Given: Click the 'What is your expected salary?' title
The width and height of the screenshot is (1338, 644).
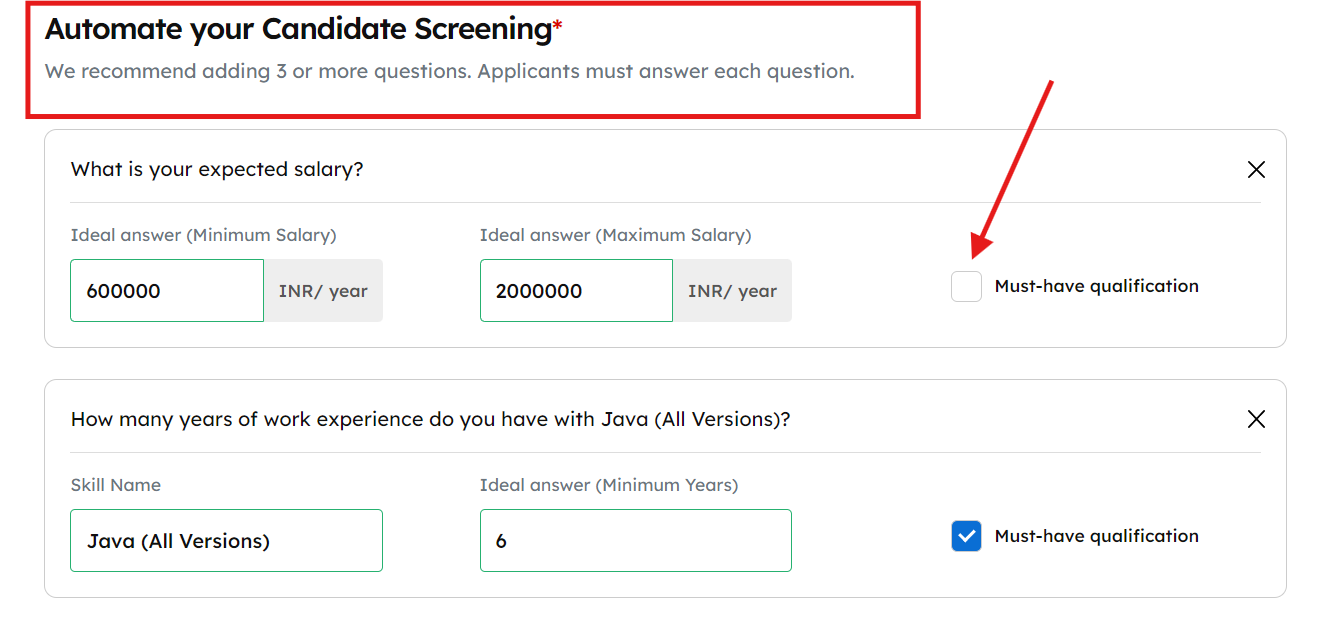Looking at the screenshot, I should (x=217, y=170).
